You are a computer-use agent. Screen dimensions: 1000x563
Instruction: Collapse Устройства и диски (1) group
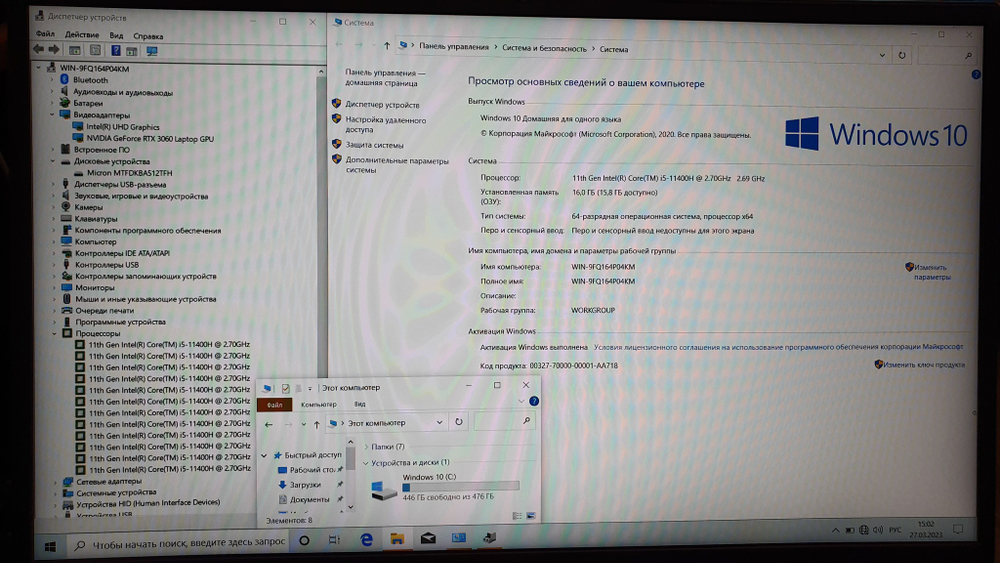[x=365, y=463]
